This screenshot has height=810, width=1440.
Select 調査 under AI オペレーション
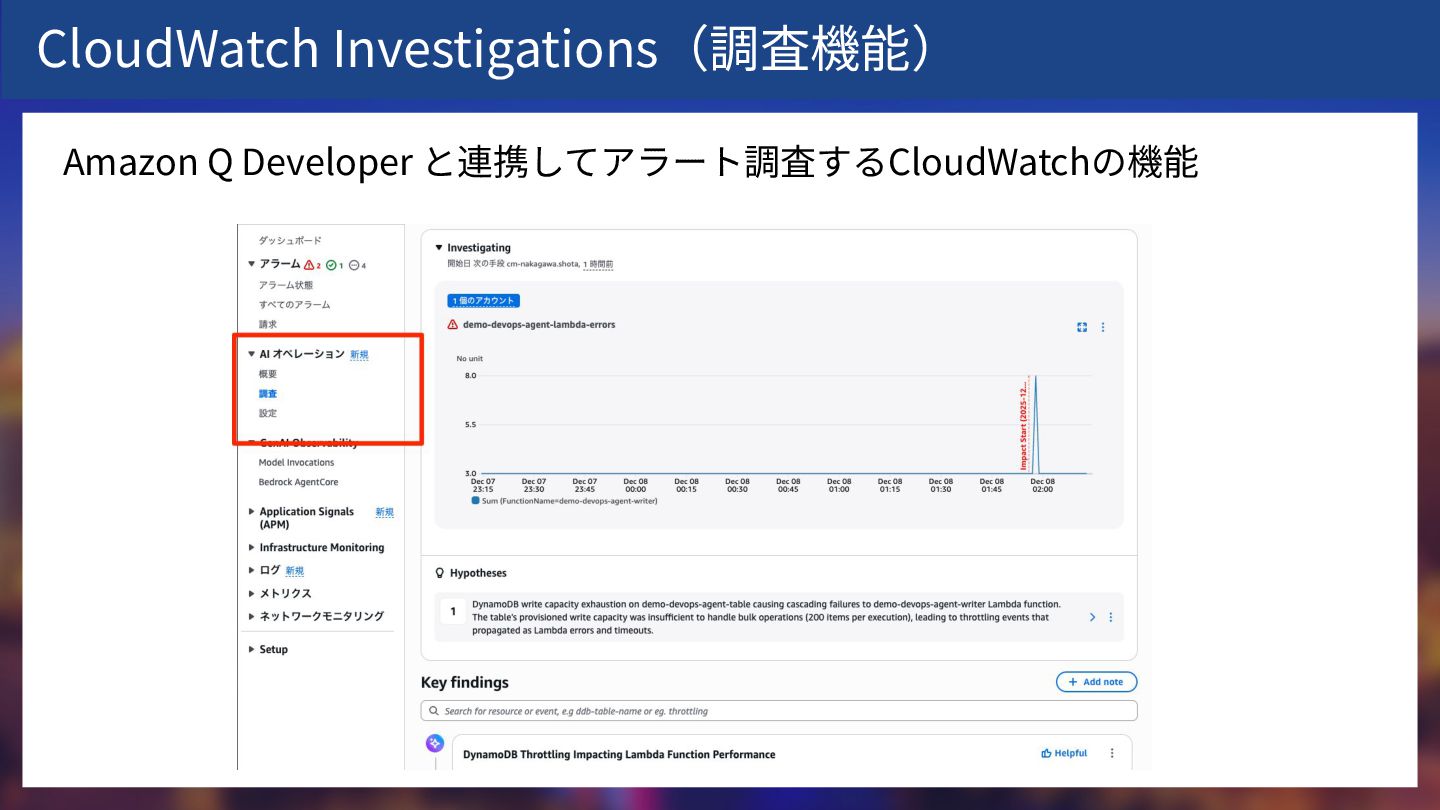pos(268,394)
